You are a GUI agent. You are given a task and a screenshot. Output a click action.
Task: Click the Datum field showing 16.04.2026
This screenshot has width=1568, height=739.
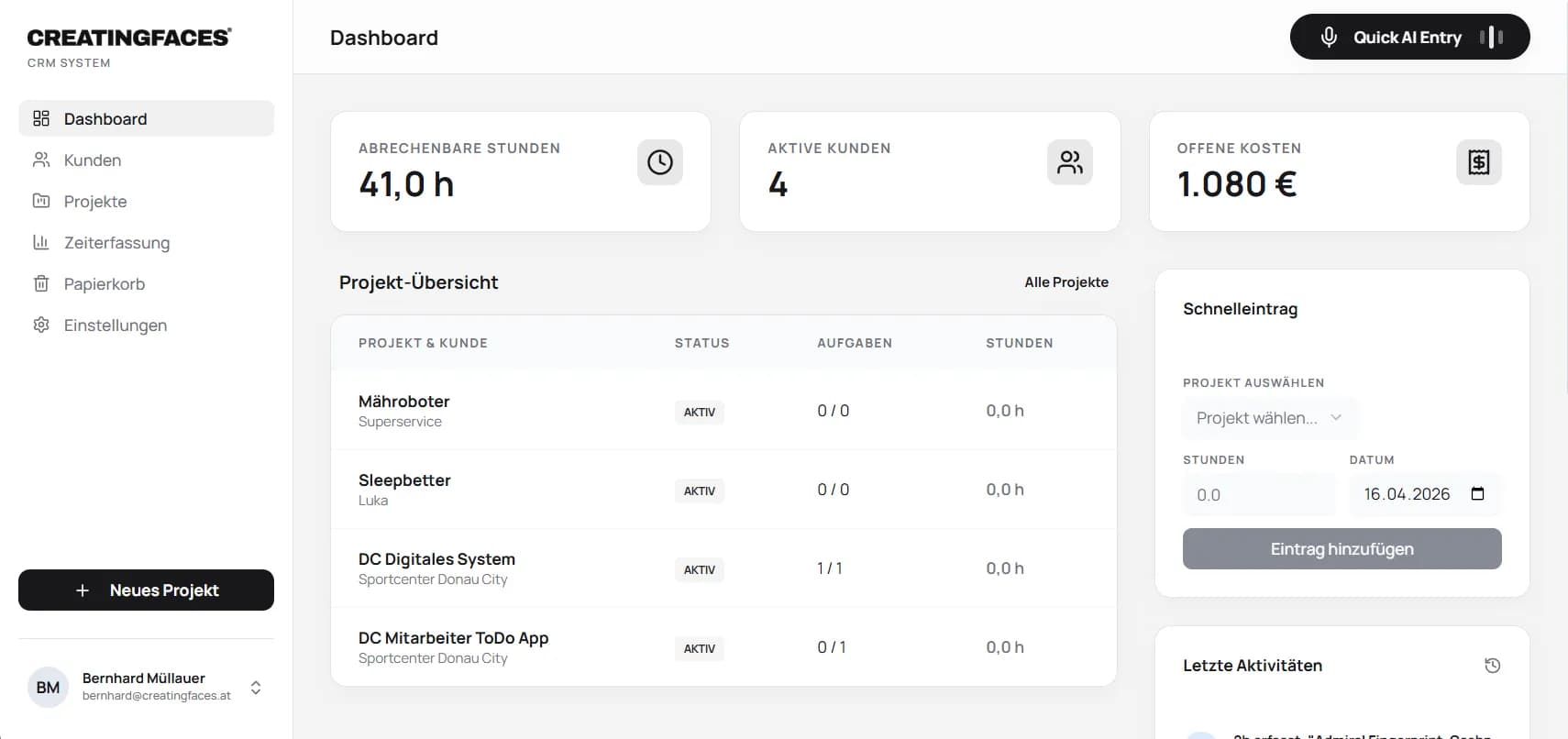coord(1425,494)
